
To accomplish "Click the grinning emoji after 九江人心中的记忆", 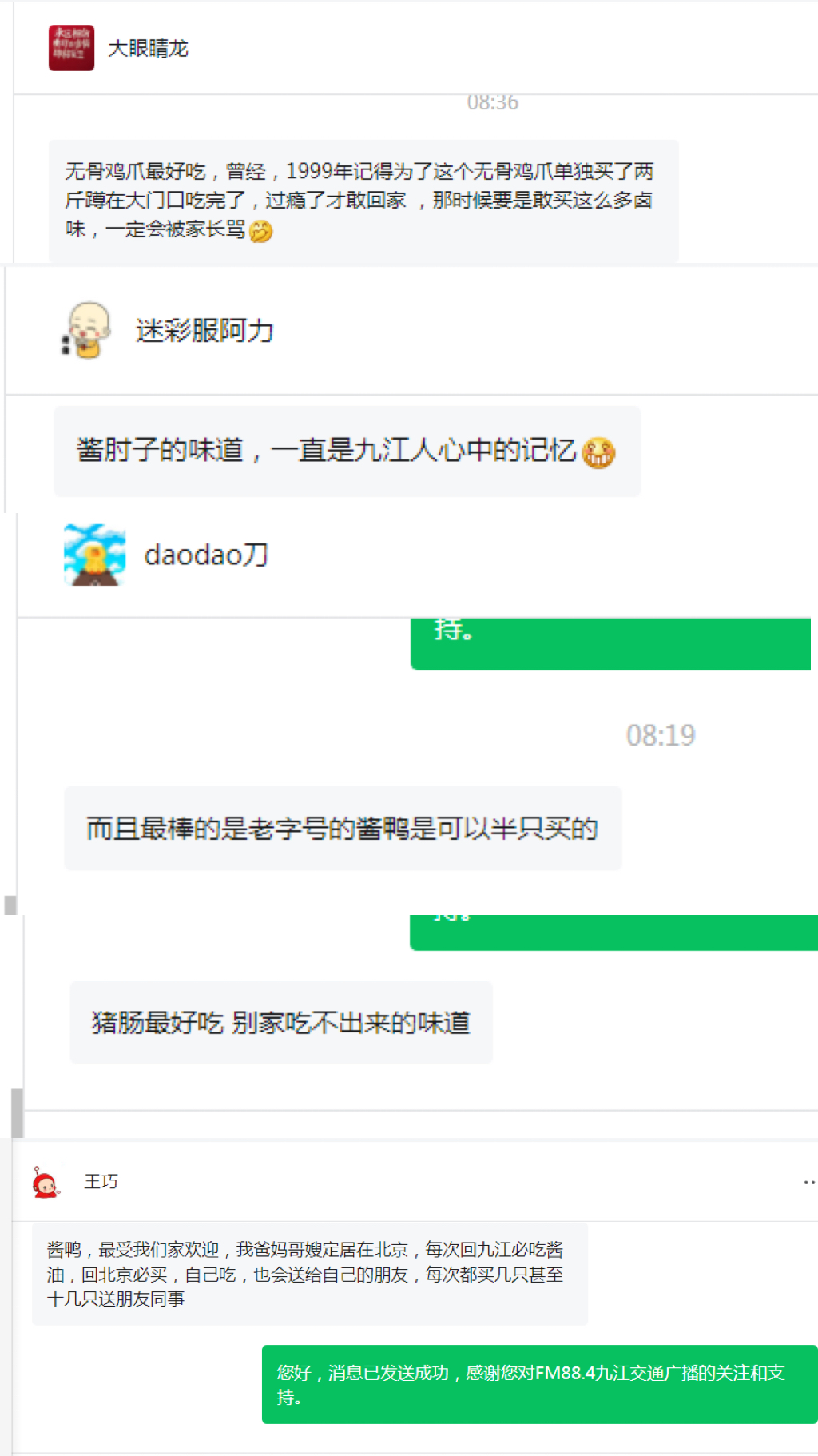I will click(x=598, y=453).
